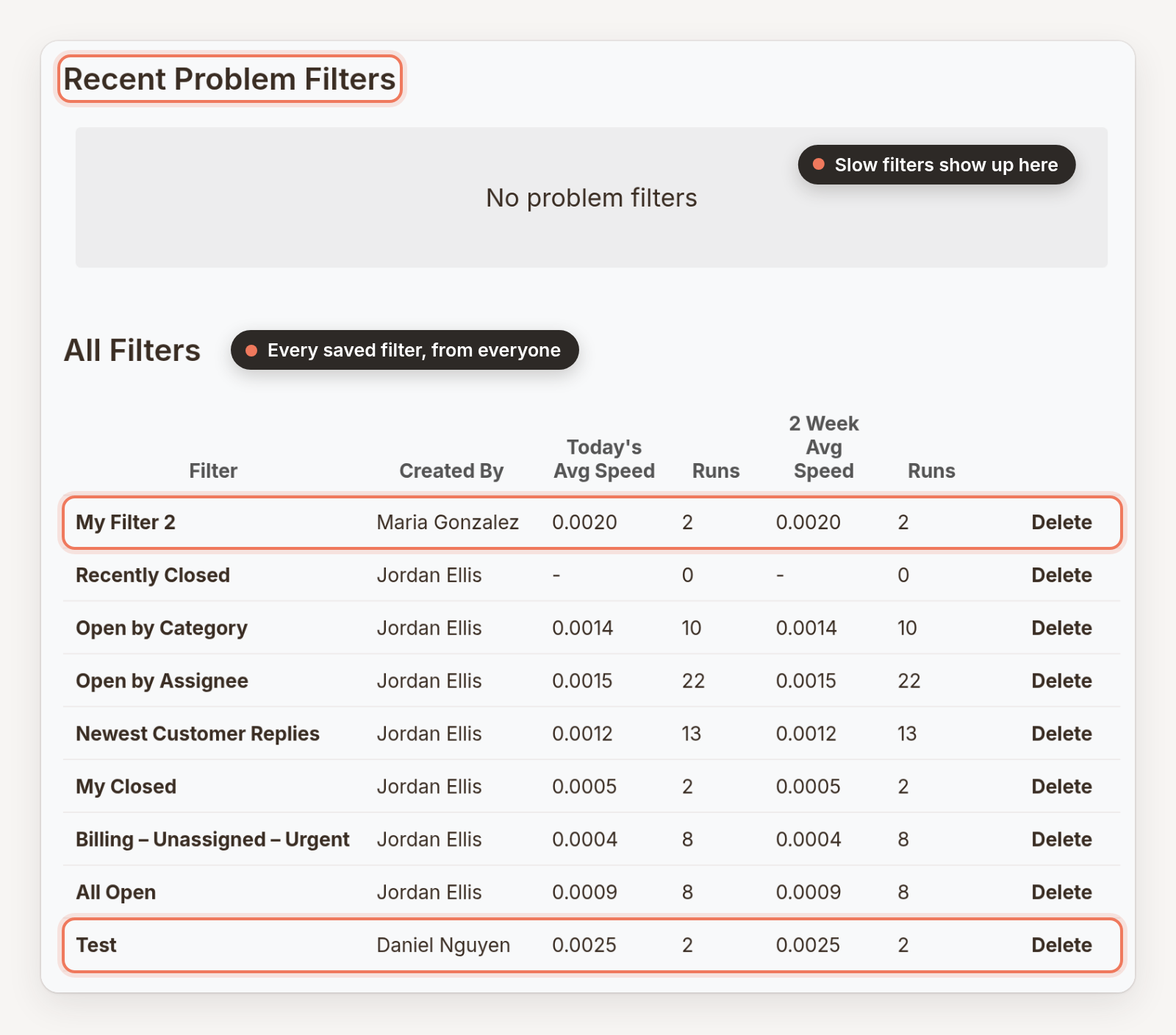
Task: Click Every saved filter, from everyone tooltip
Action: (x=405, y=350)
